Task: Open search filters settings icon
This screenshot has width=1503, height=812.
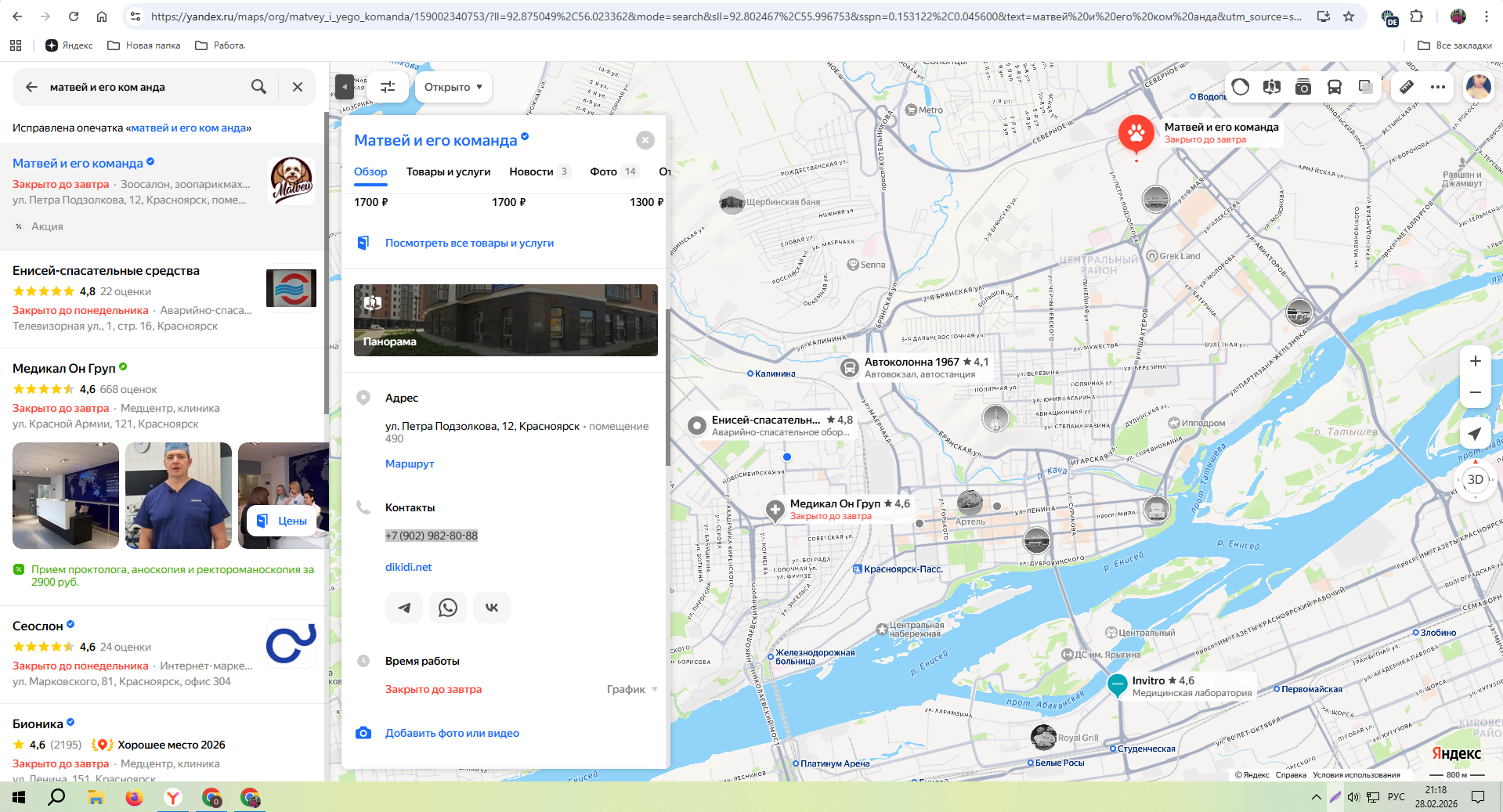Action: coord(388,87)
